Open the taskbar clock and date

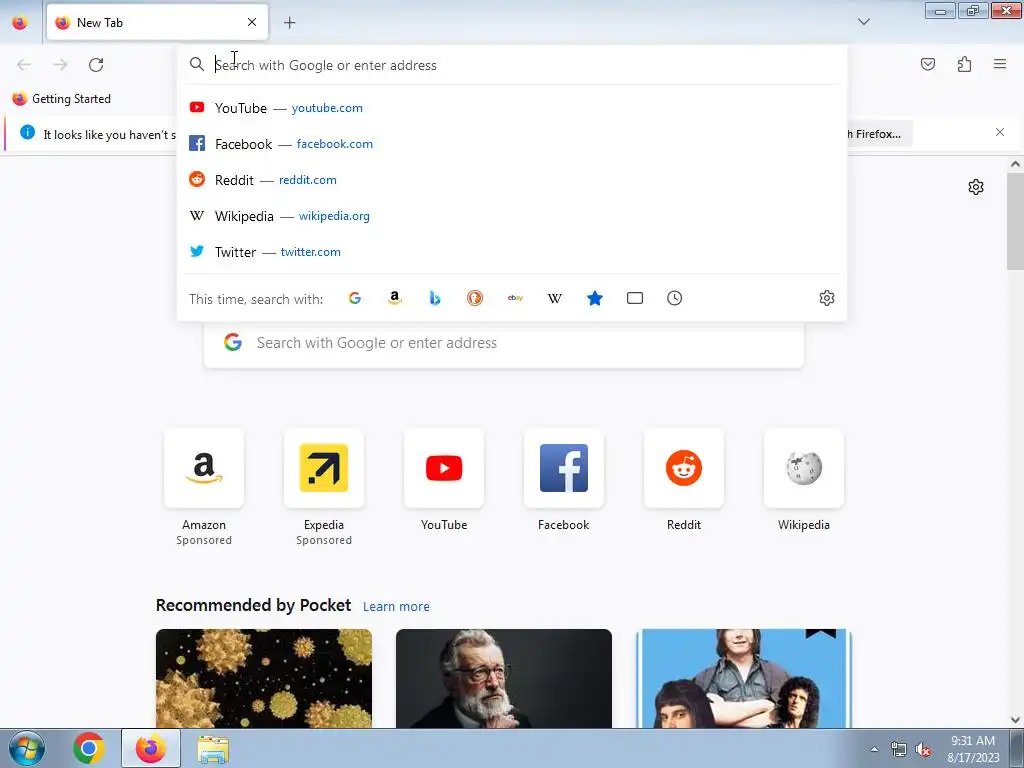click(x=973, y=749)
